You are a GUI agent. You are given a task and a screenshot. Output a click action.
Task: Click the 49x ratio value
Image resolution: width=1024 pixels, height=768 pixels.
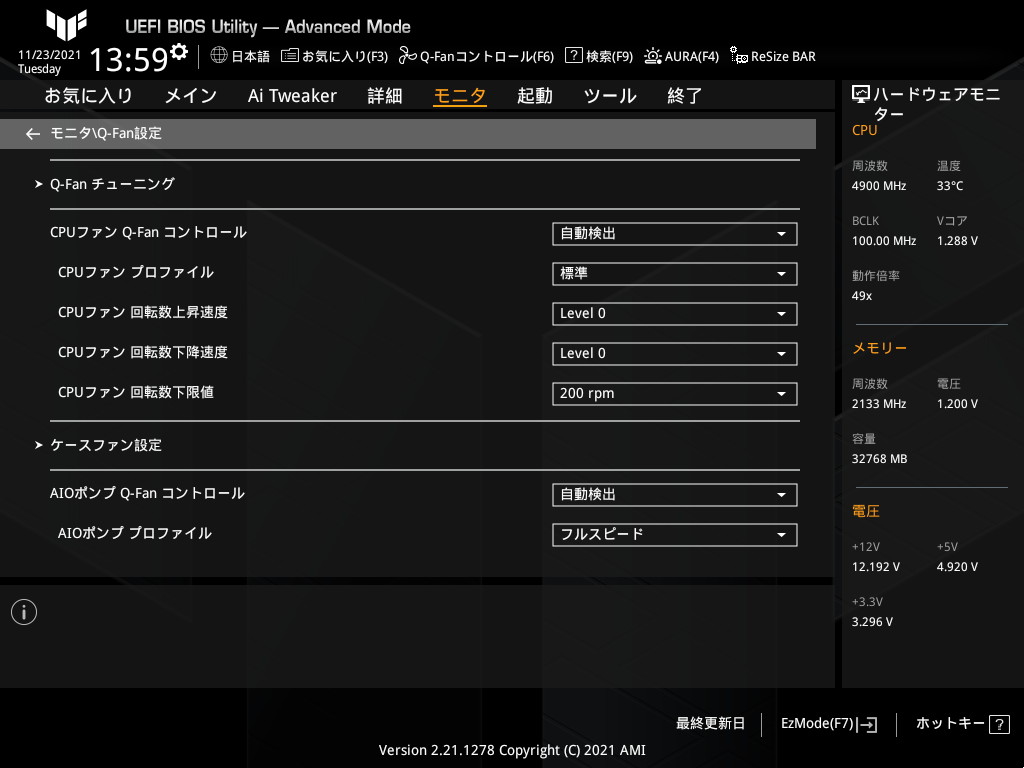coord(862,296)
